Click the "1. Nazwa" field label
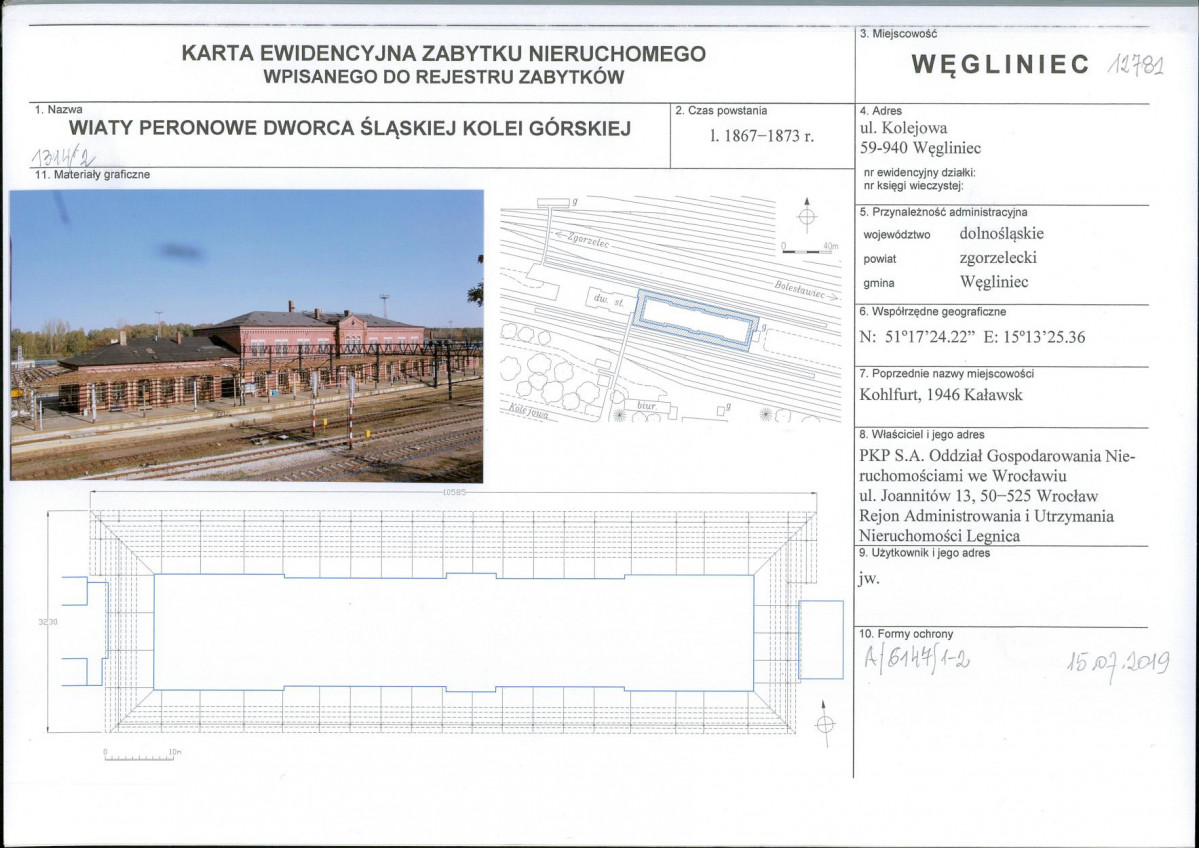 click(58, 109)
